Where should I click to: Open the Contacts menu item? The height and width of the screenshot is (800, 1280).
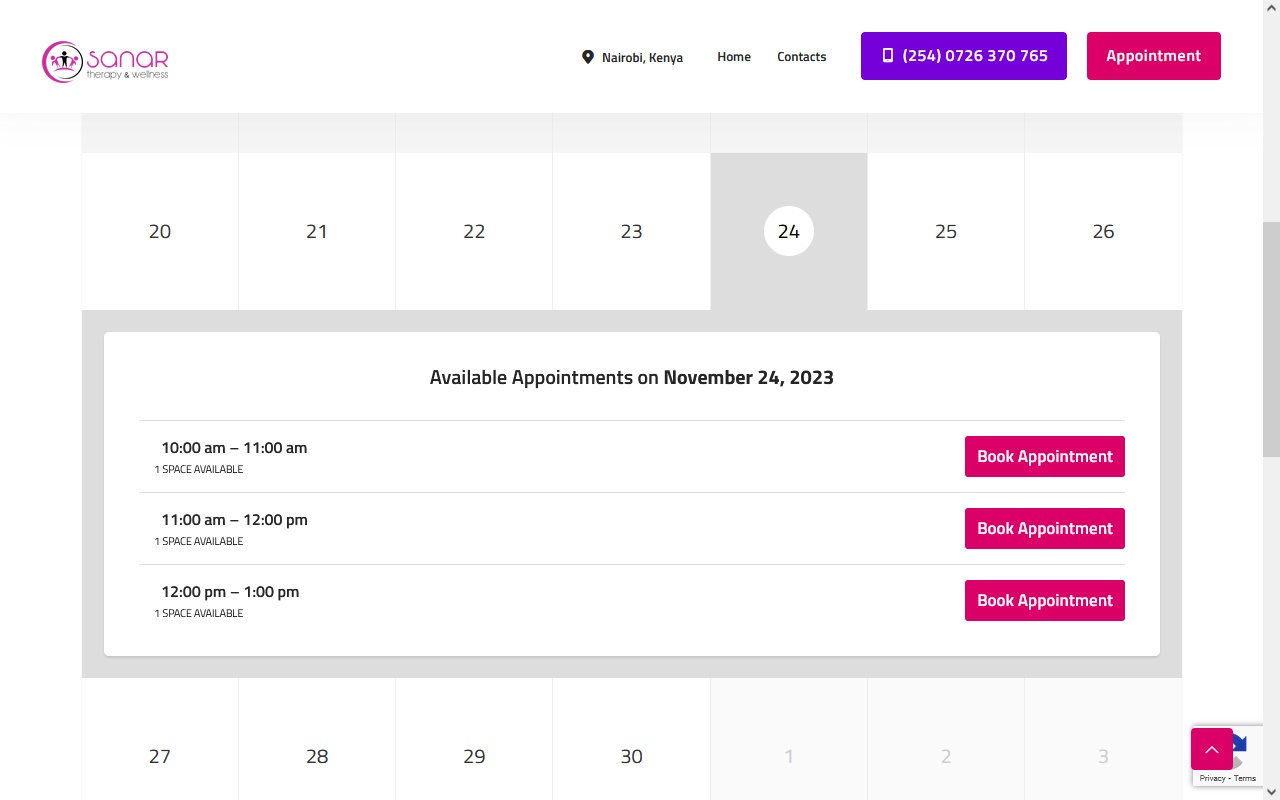point(802,57)
